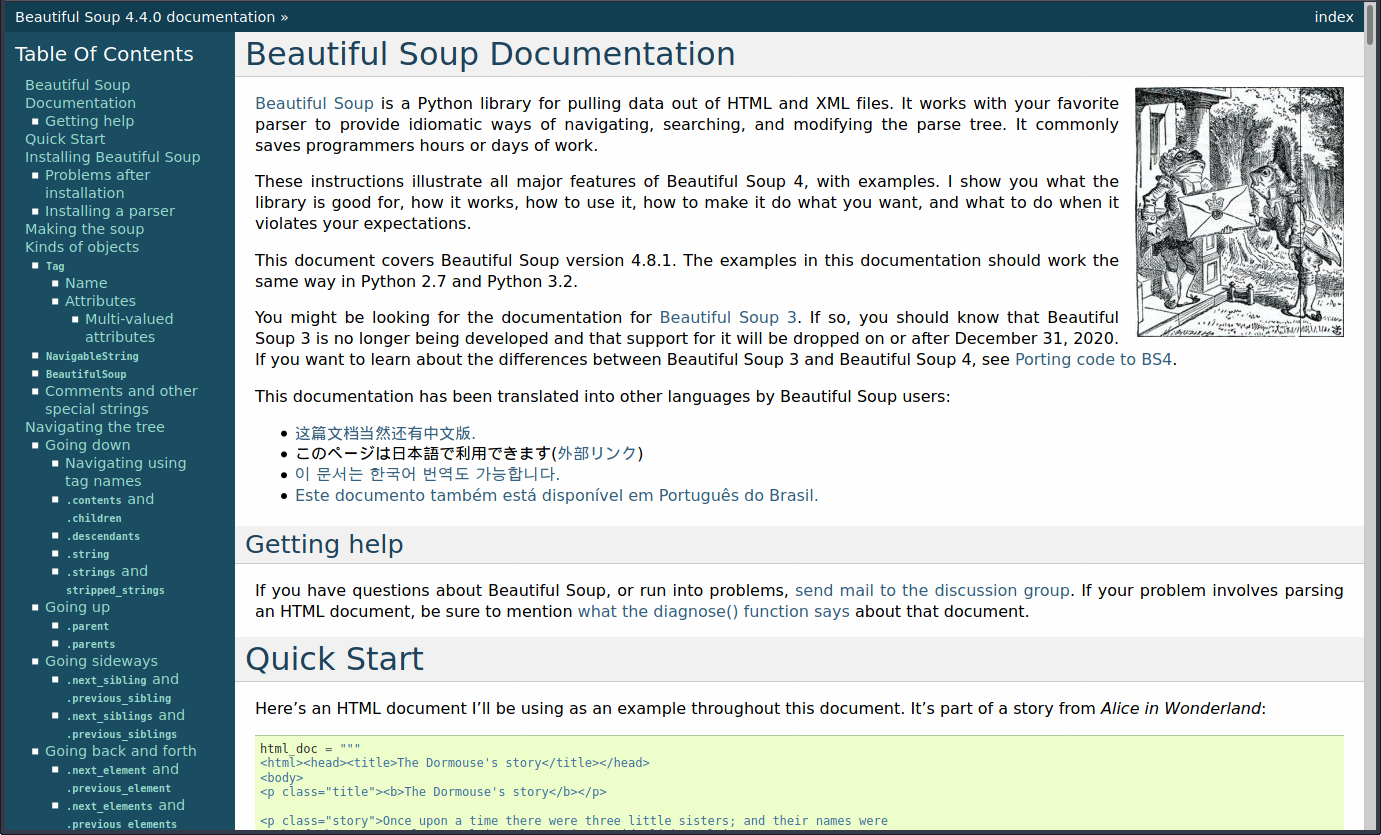Viewport: 1381px width, 835px height.
Task: Open the Beautiful Soup link in intro paragraph
Action: pyautogui.click(x=314, y=103)
